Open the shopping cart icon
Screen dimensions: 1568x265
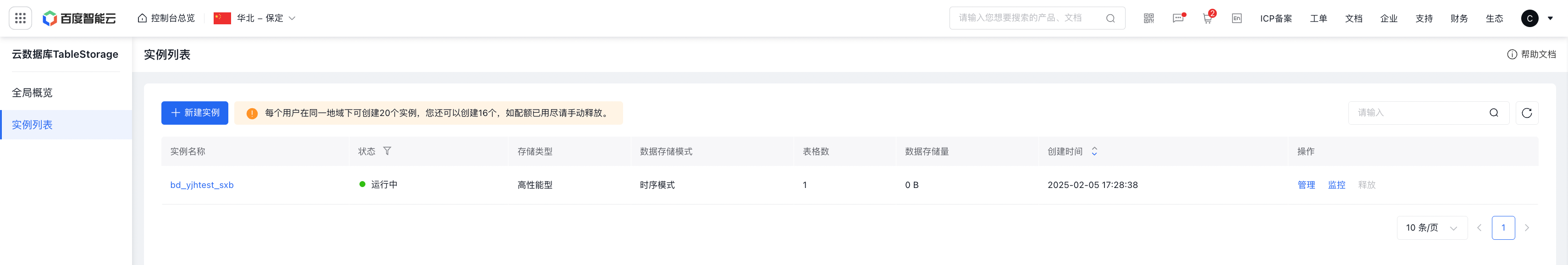(x=1208, y=18)
